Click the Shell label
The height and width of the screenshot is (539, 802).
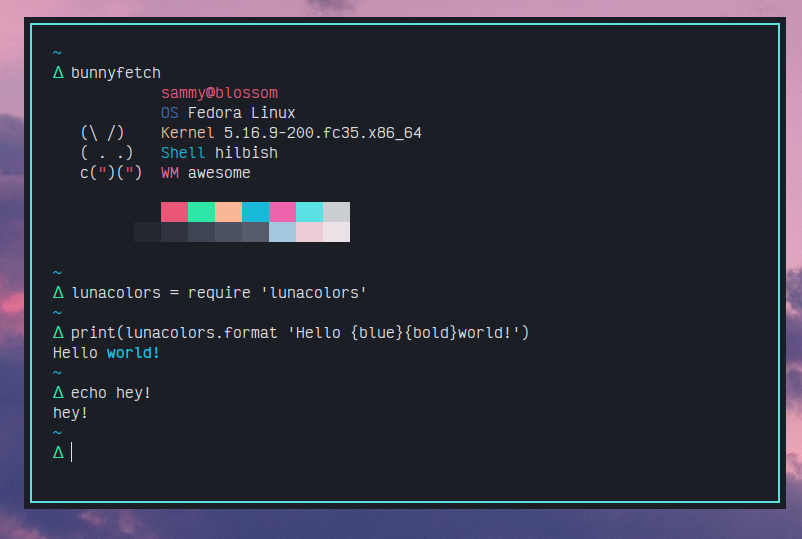(183, 153)
